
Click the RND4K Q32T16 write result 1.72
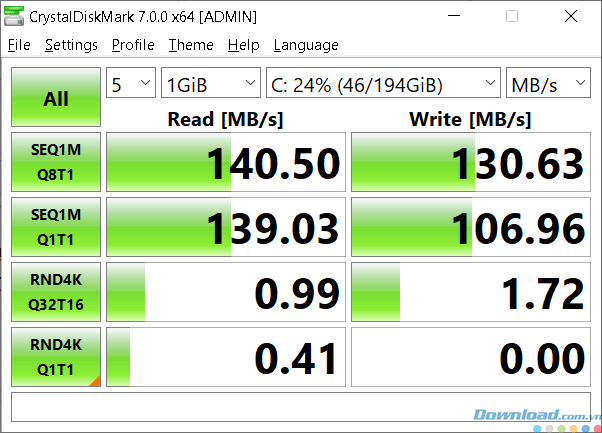471,292
